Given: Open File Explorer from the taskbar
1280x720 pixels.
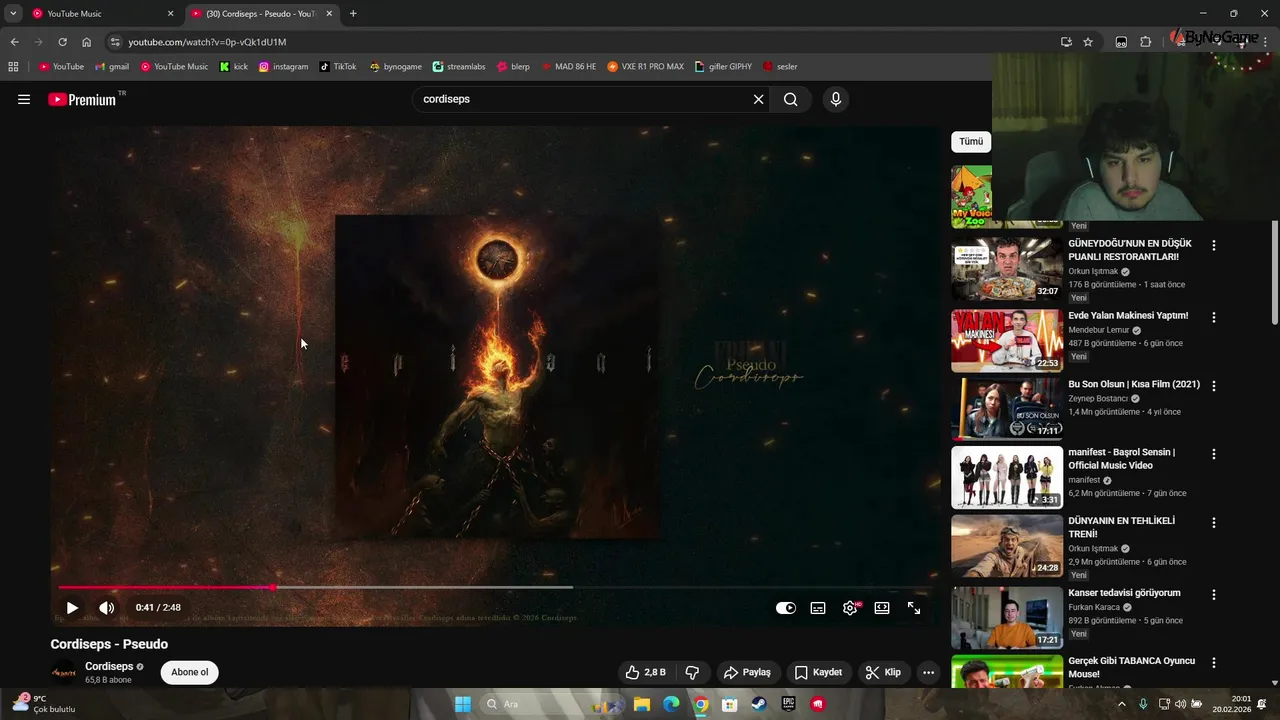Looking at the screenshot, I should [x=642, y=704].
